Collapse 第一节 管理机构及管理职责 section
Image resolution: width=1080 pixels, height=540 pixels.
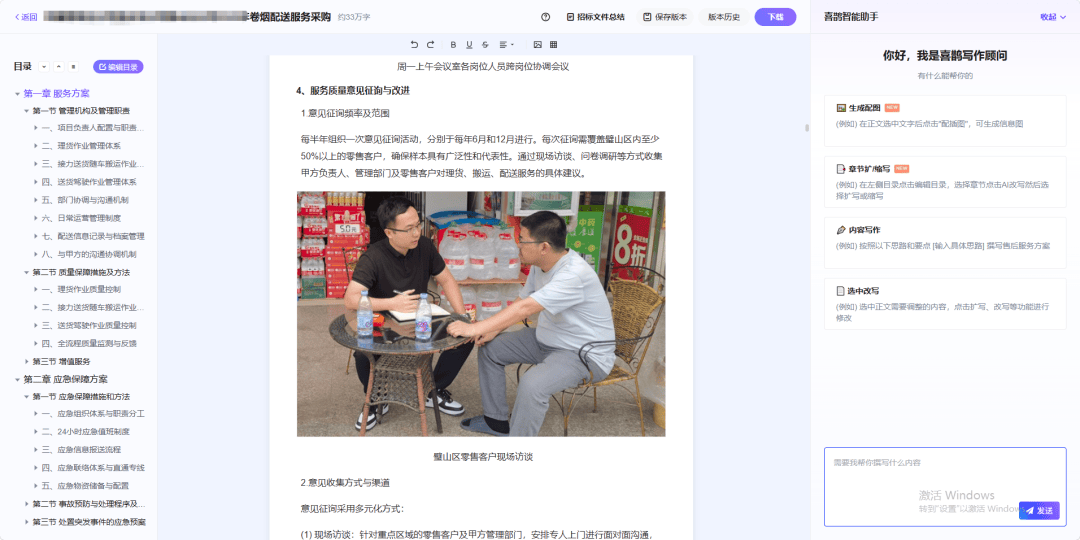[x=27, y=110]
